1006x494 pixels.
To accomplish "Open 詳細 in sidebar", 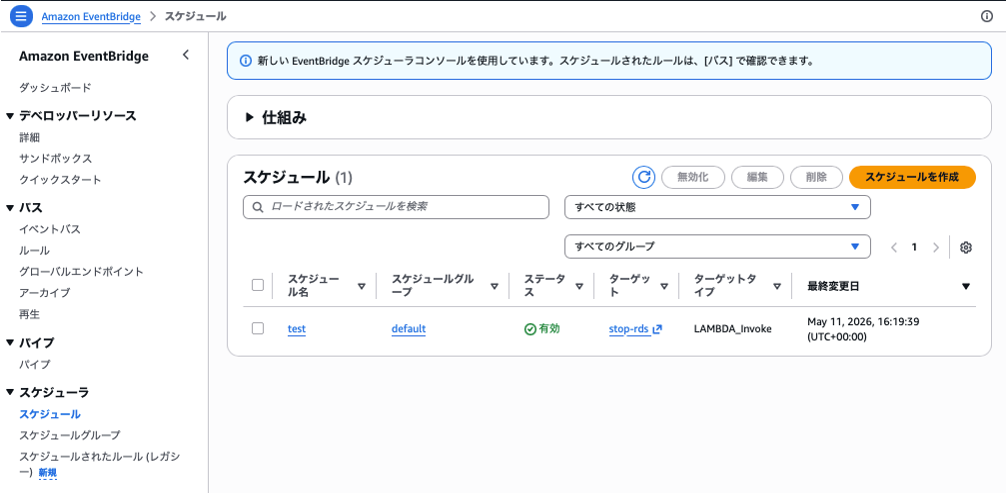I will point(30,137).
